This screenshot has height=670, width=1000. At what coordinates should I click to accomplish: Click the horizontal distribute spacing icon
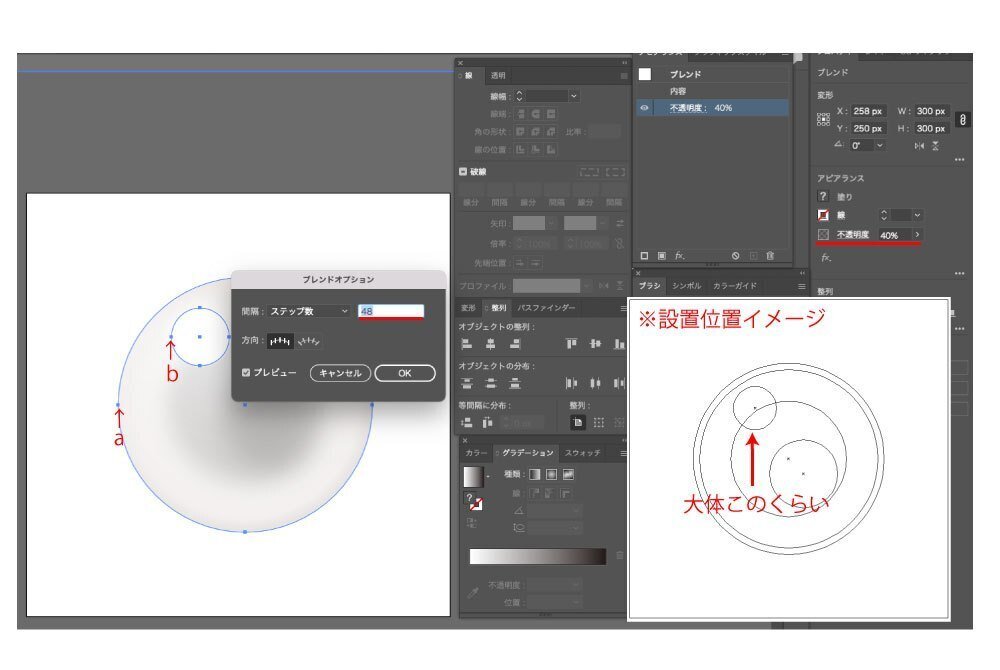click(488, 422)
